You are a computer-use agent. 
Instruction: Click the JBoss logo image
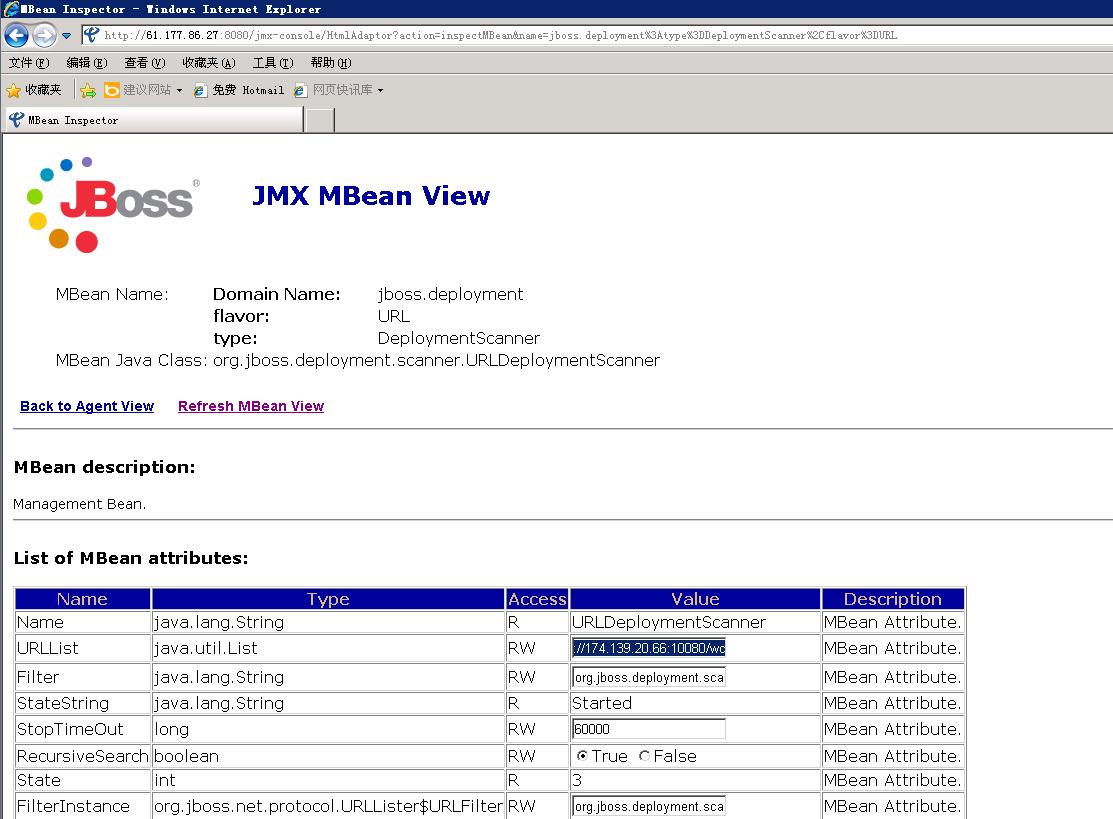[x=112, y=204]
